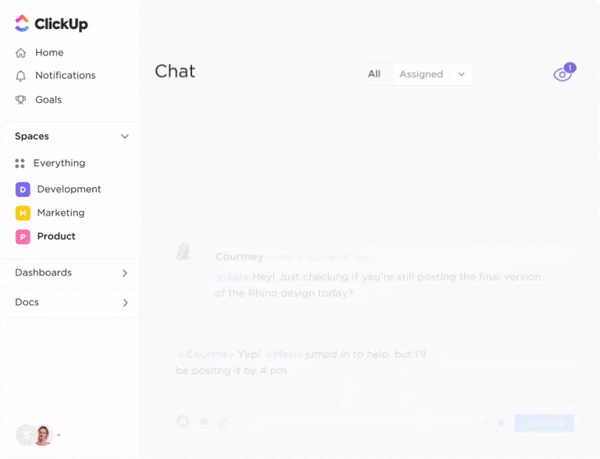Open the purple Development space icon

pyautogui.click(x=23, y=189)
